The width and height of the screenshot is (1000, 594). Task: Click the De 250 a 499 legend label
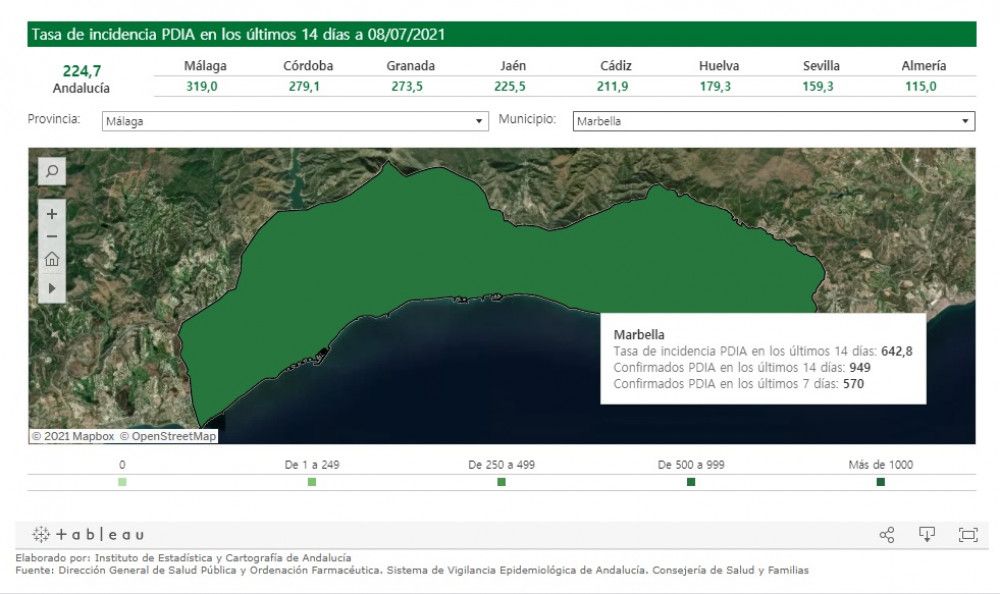(501, 464)
